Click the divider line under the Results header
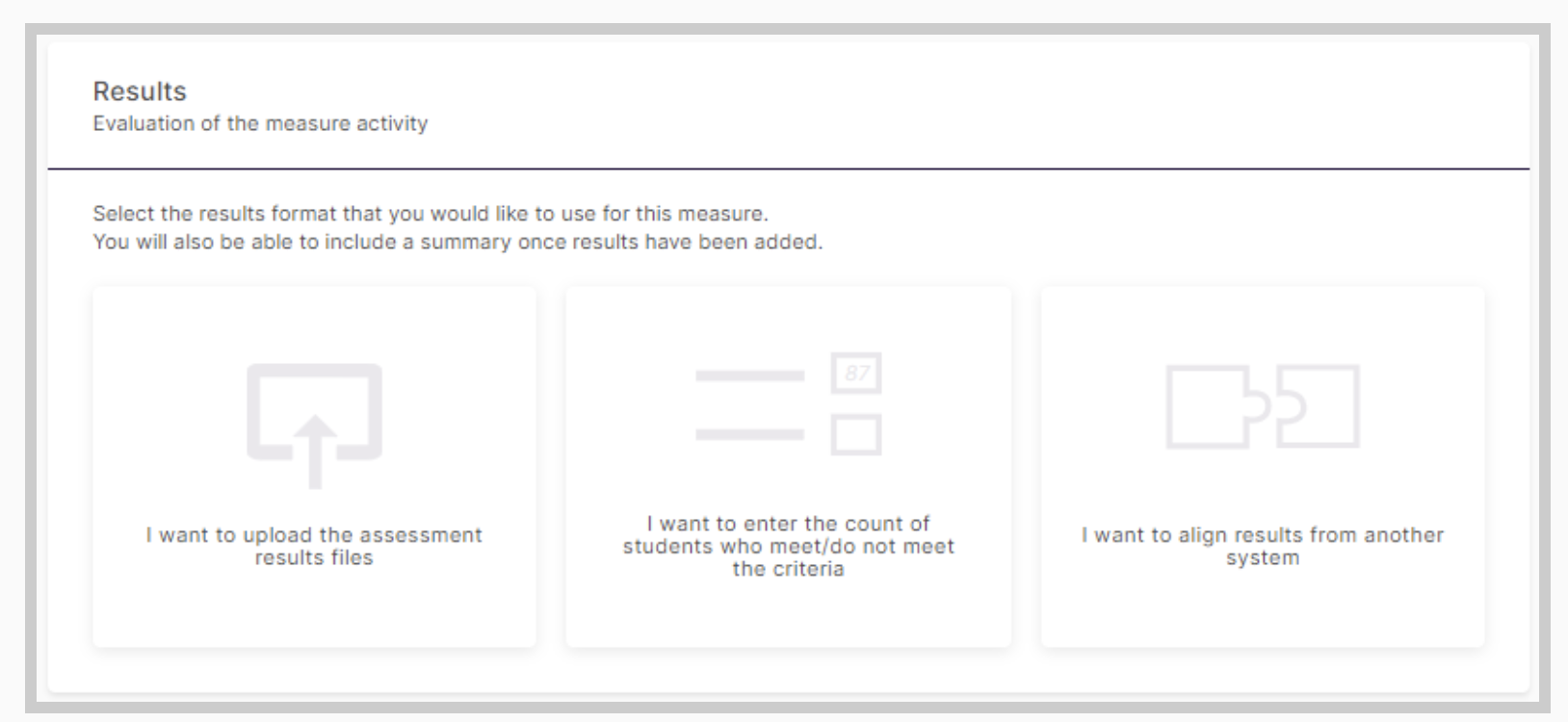 (x=789, y=168)
